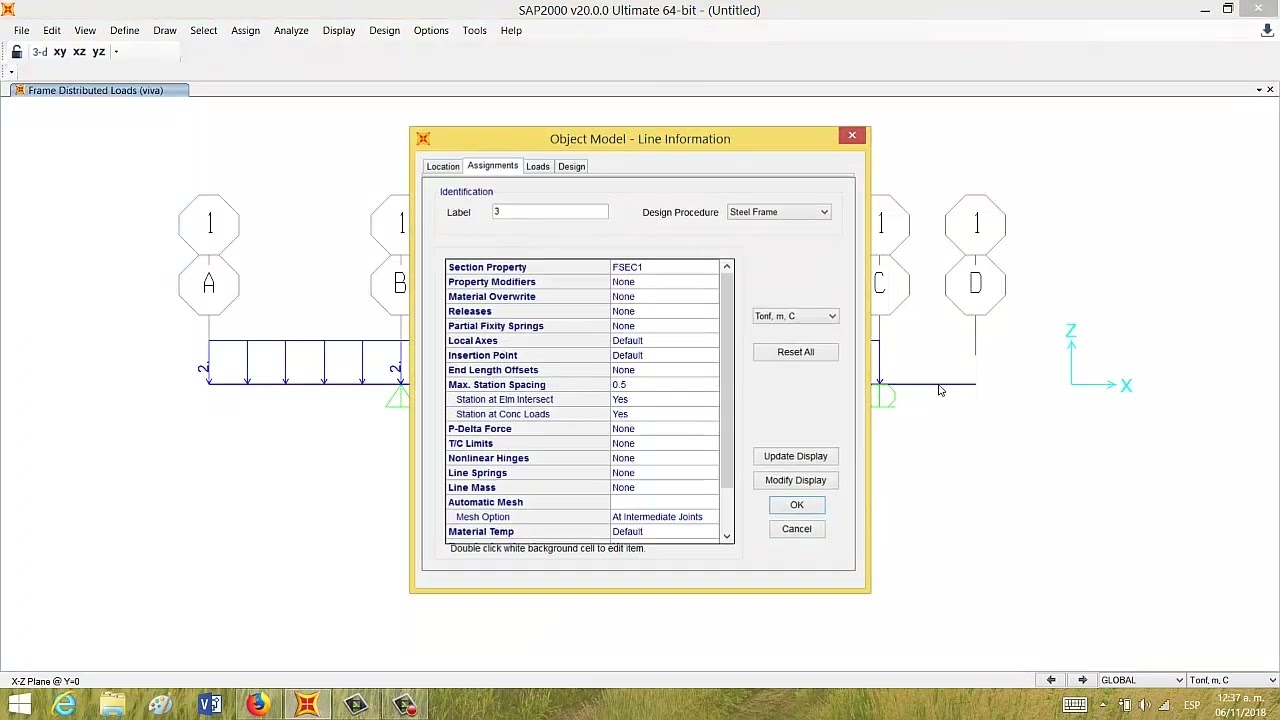Click the Nonlinear Hinges None value
Image resolution: width=1280 pixels, height=720 pixels.
point(664,458)
